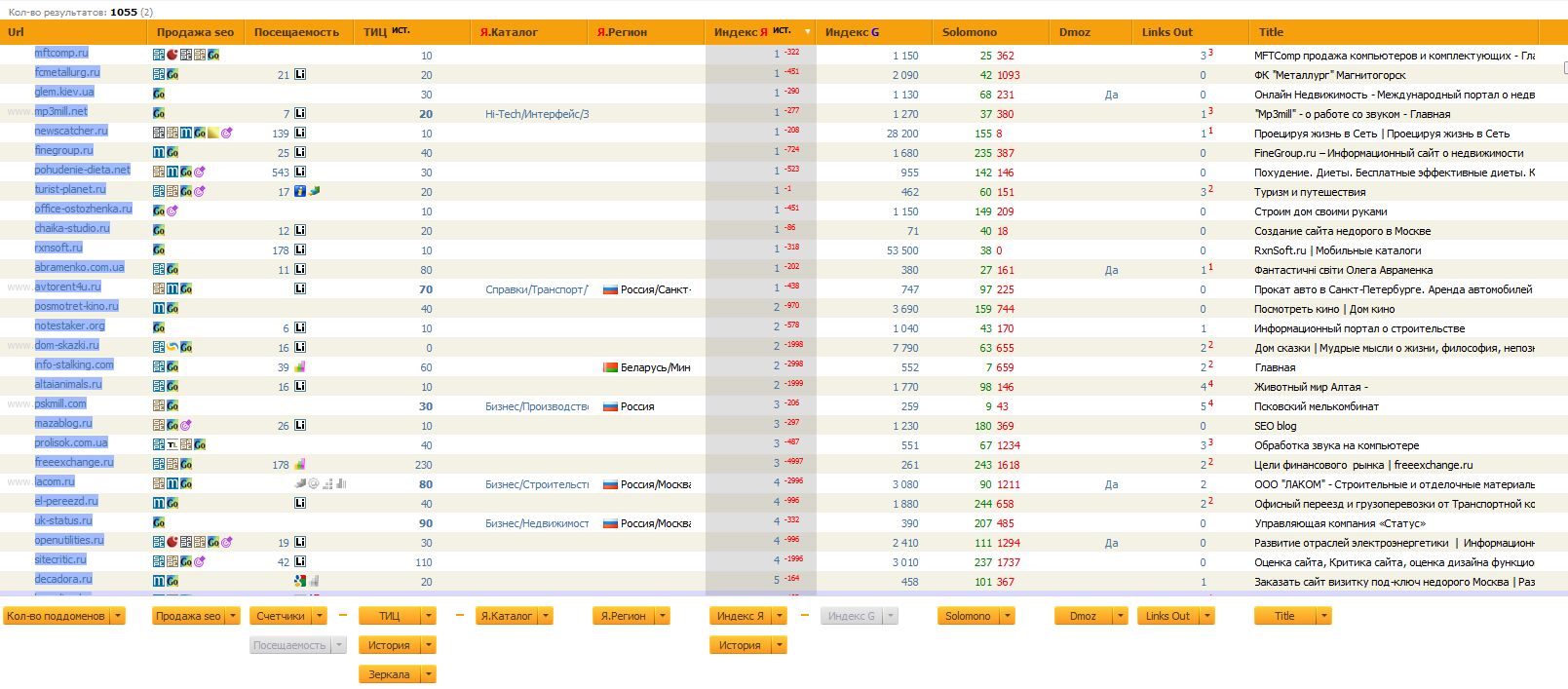This screenshot has height=689, width=1568.
Task: Open the Бизнес/Производство catalog link for pskmill.com
Action: click(x=536, y=406)
